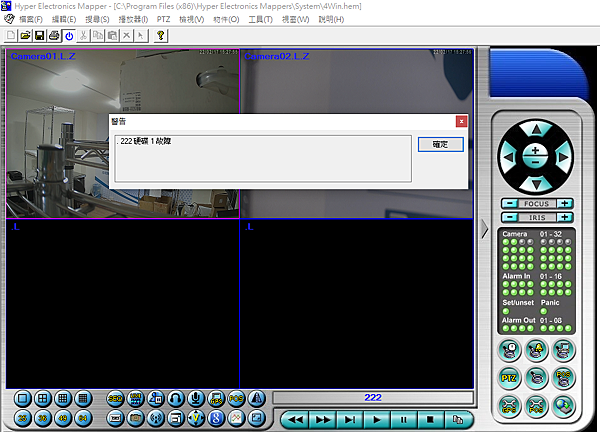Image resolution: width=600 pixels, height=432 pixels.
Task: Collapse side panel with arrow chevron
Action: [485, 229]
